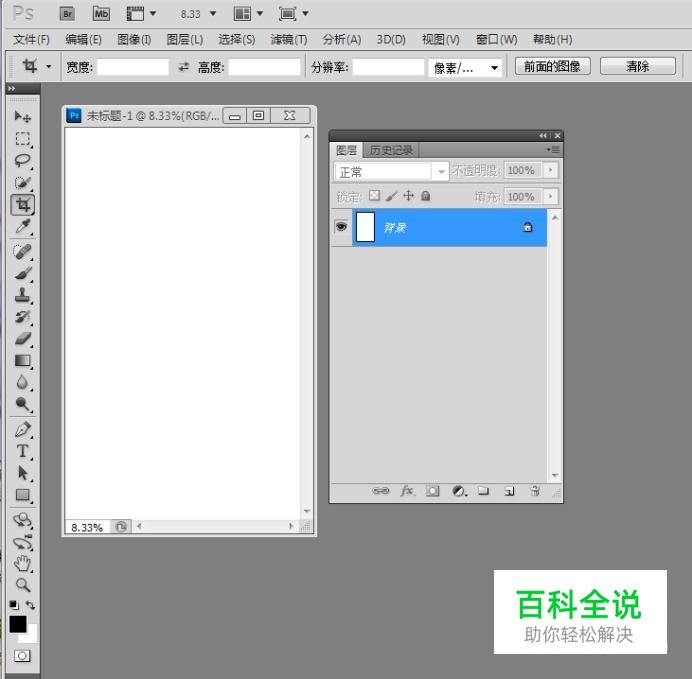Open the arrange documents dropdown
The height and width of the screenshot is (679, 692).
click(248, 14)
